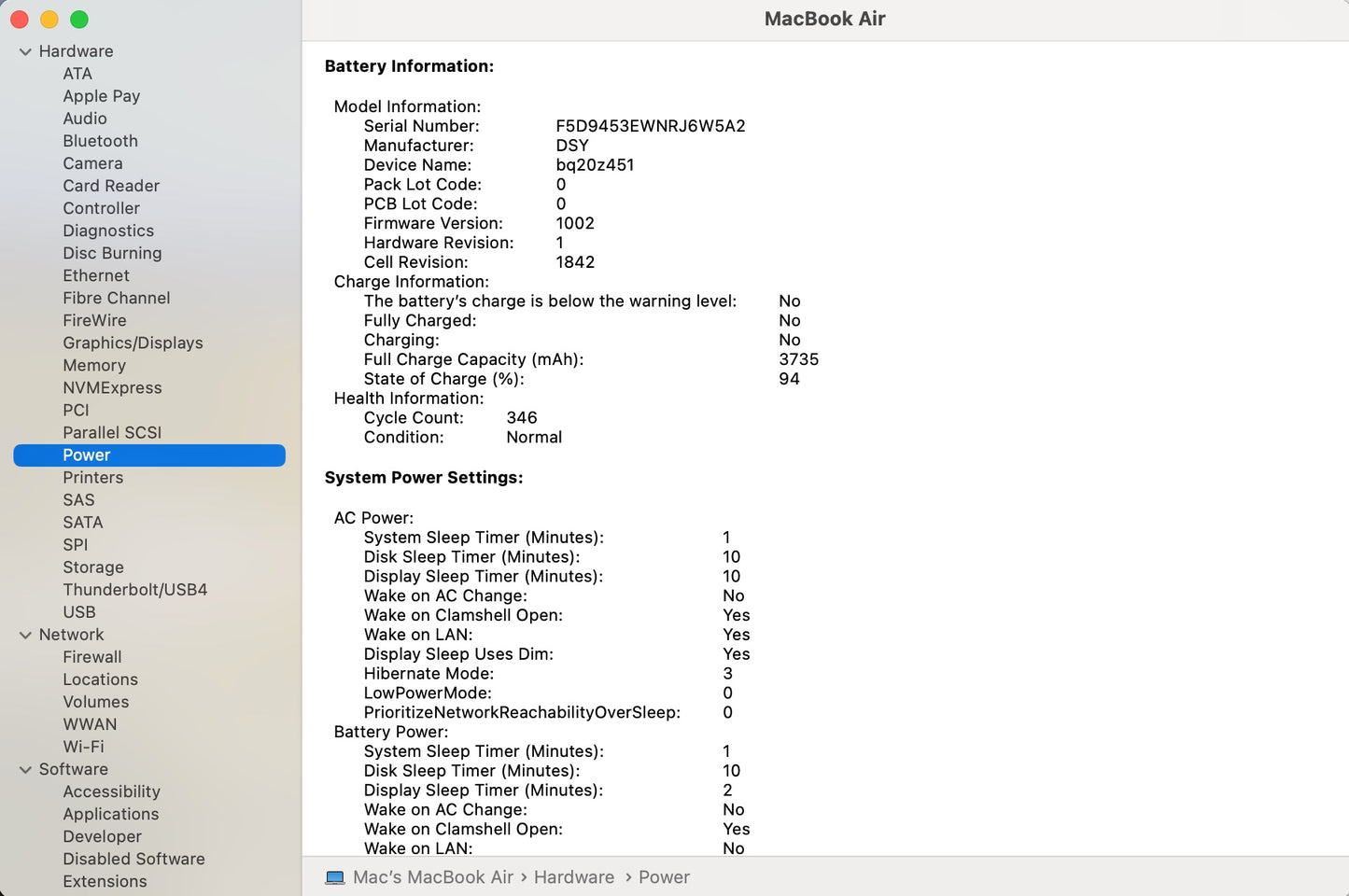
Task: Open the Graphics/Displays hardware entry
Action: (x=133, y=343)
